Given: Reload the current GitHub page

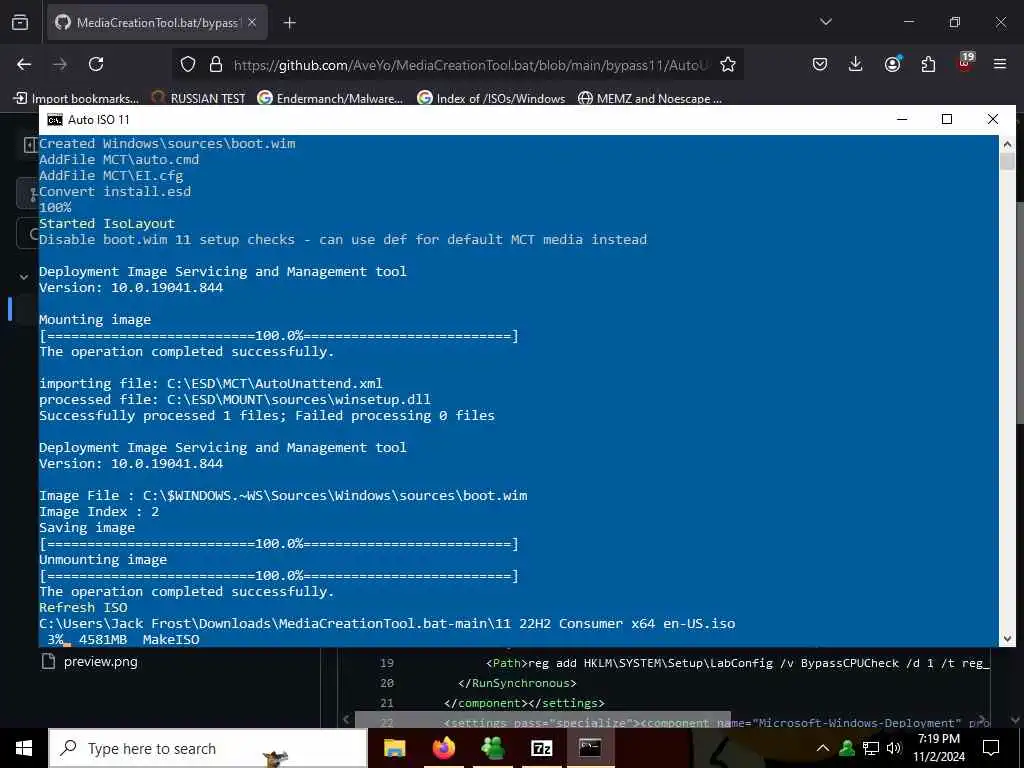Looking at the screenshot, I should [96, 64].
